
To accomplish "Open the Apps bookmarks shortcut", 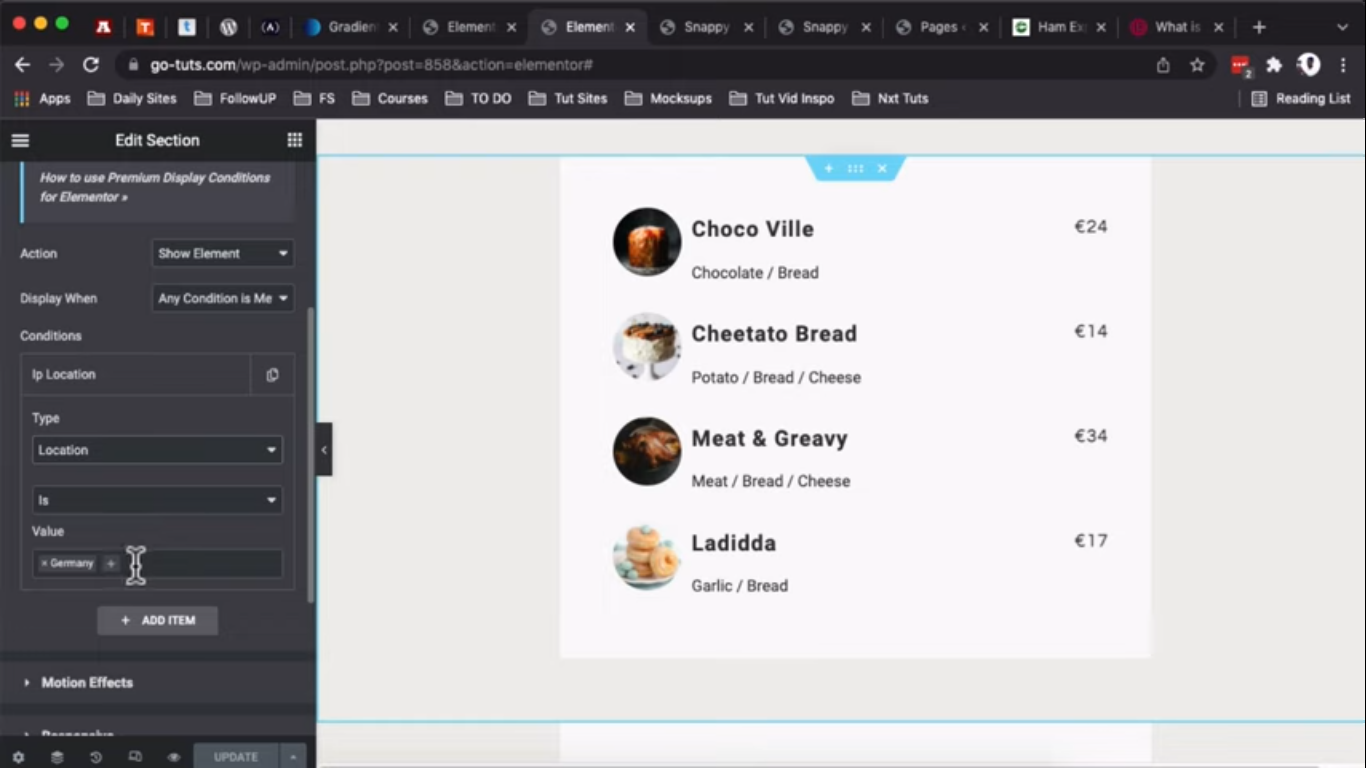I will click(42, 98).
